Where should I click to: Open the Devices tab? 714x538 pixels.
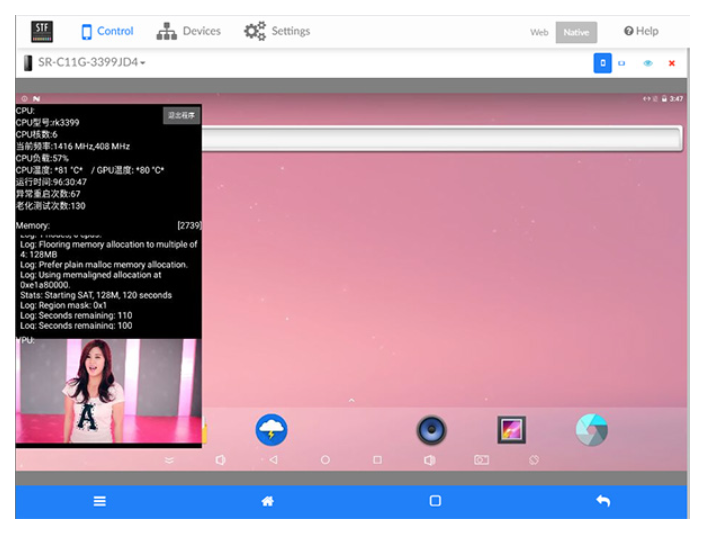pos(189,31)
